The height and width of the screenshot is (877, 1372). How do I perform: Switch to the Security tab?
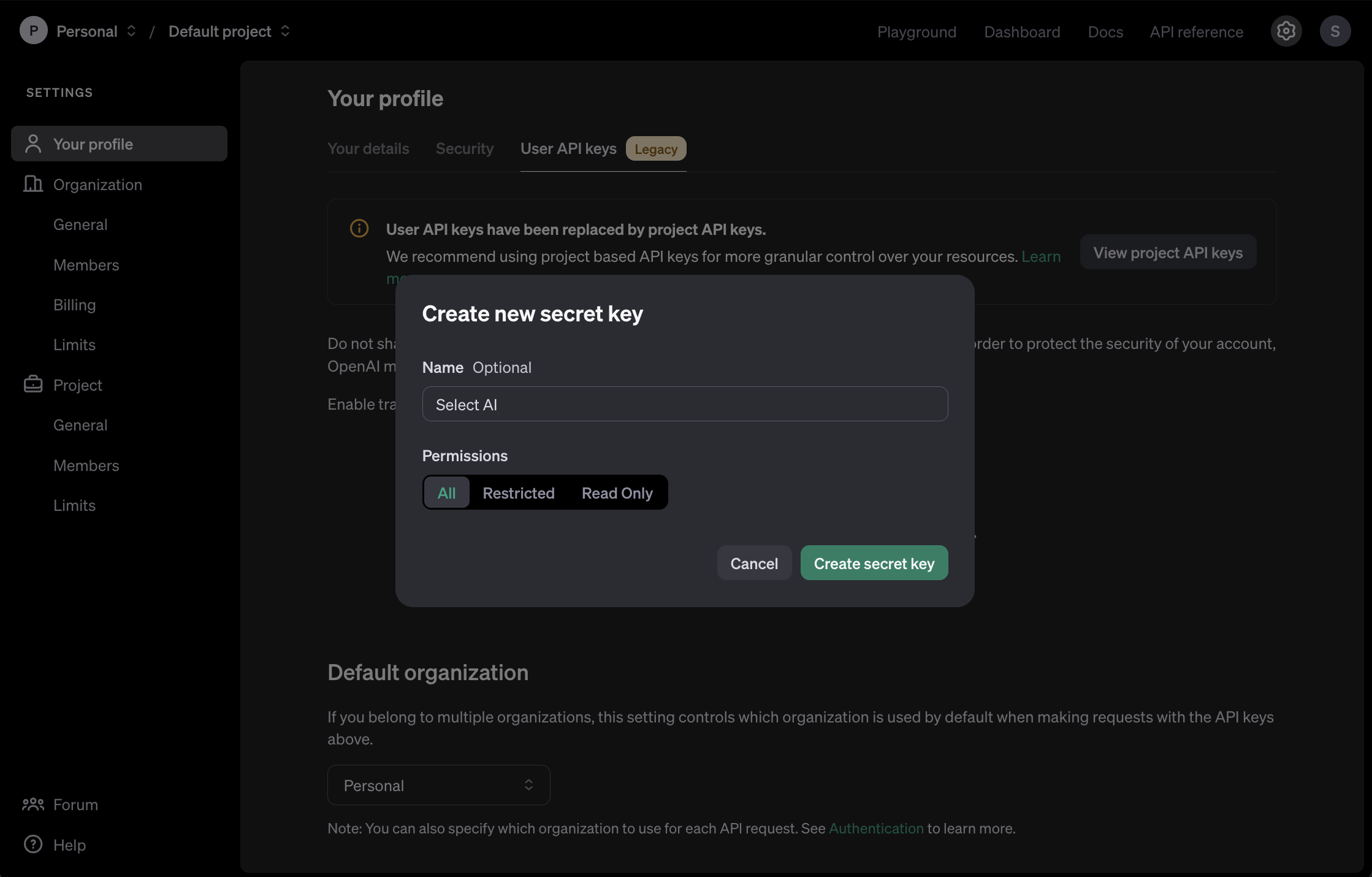pos(464,148)
